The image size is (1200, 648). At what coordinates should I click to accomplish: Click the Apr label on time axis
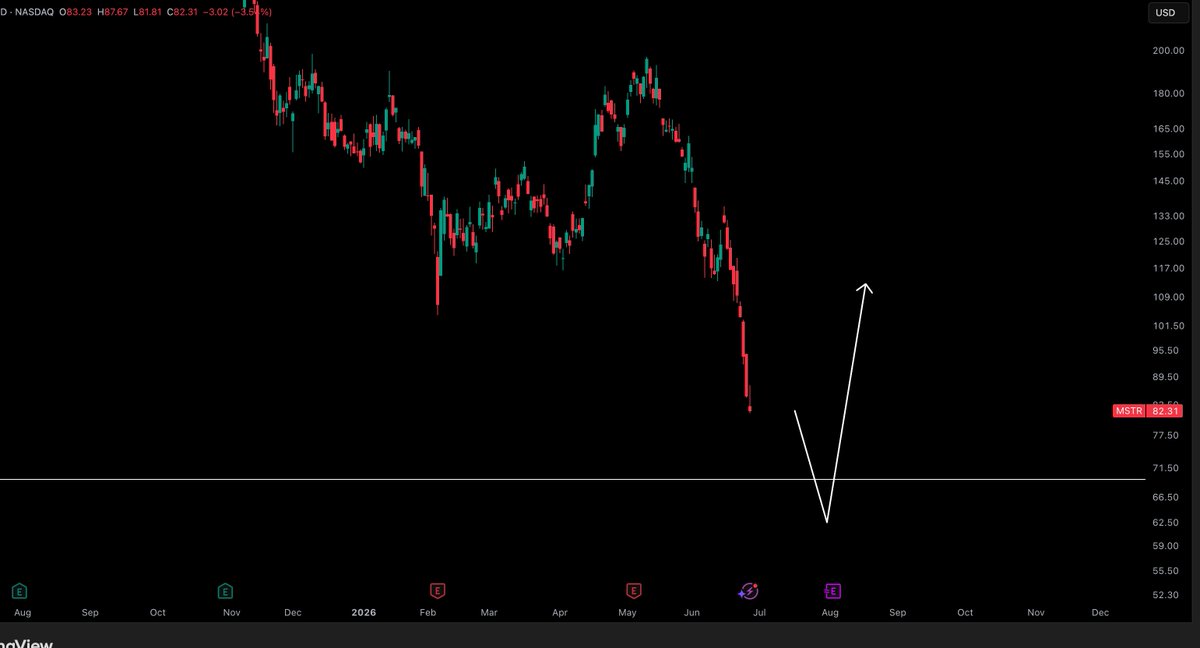coord(559,612)
